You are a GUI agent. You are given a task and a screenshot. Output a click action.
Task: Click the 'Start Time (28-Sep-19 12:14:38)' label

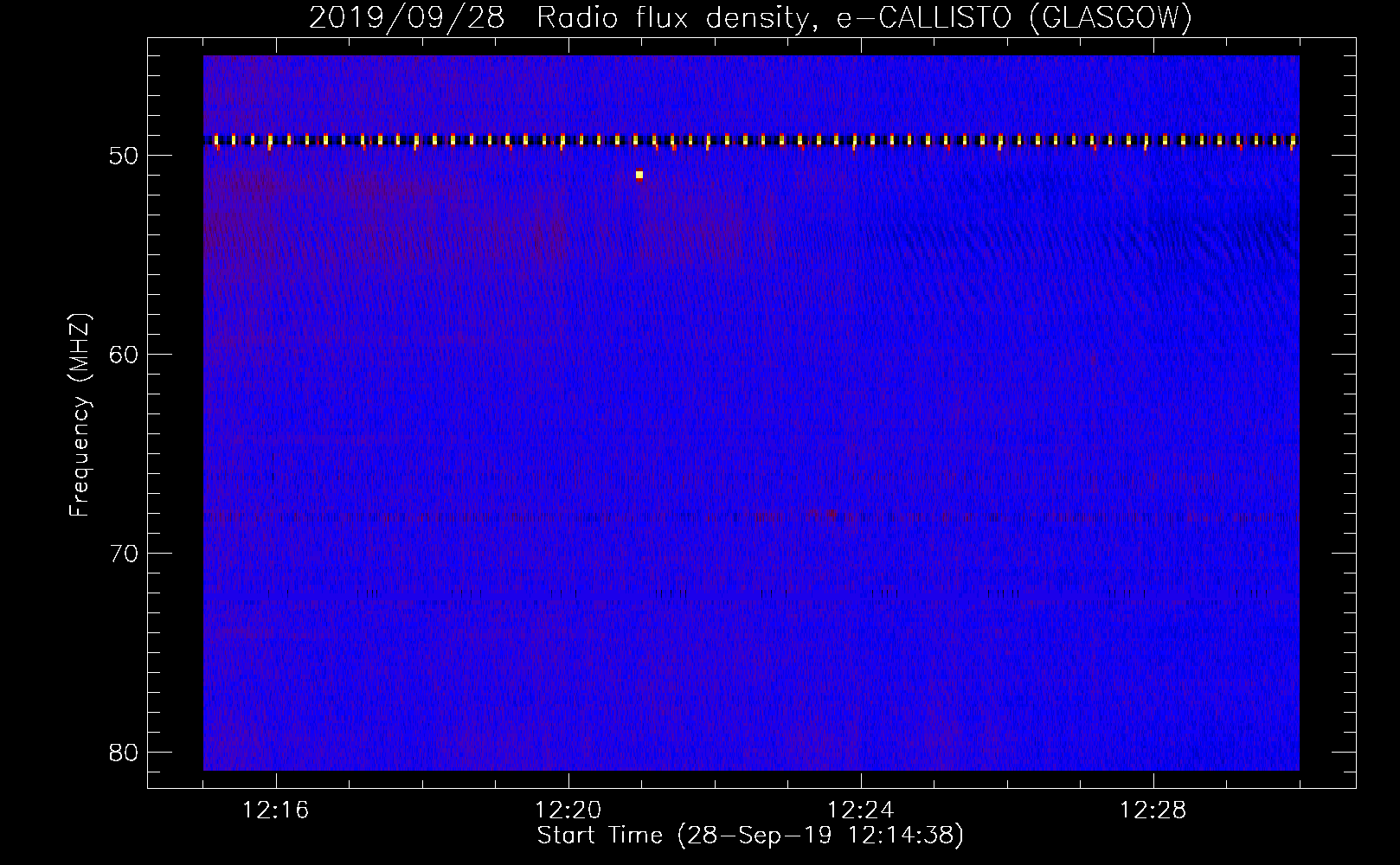tap(750, 835)
